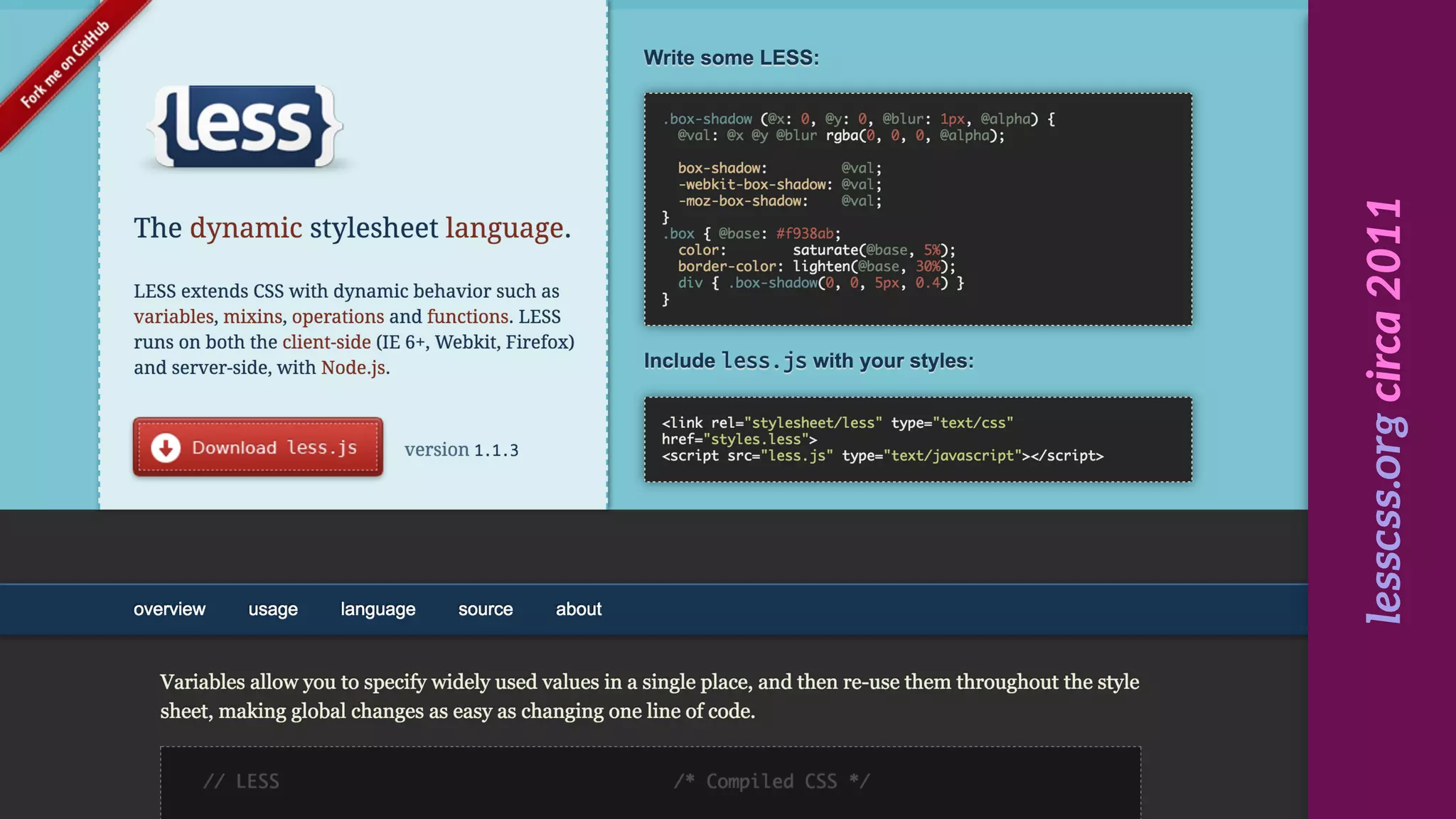Screen dimensions: 1456x819
Task: Open the about nav item
Action: pyautogui.click(x=579, y=609)
